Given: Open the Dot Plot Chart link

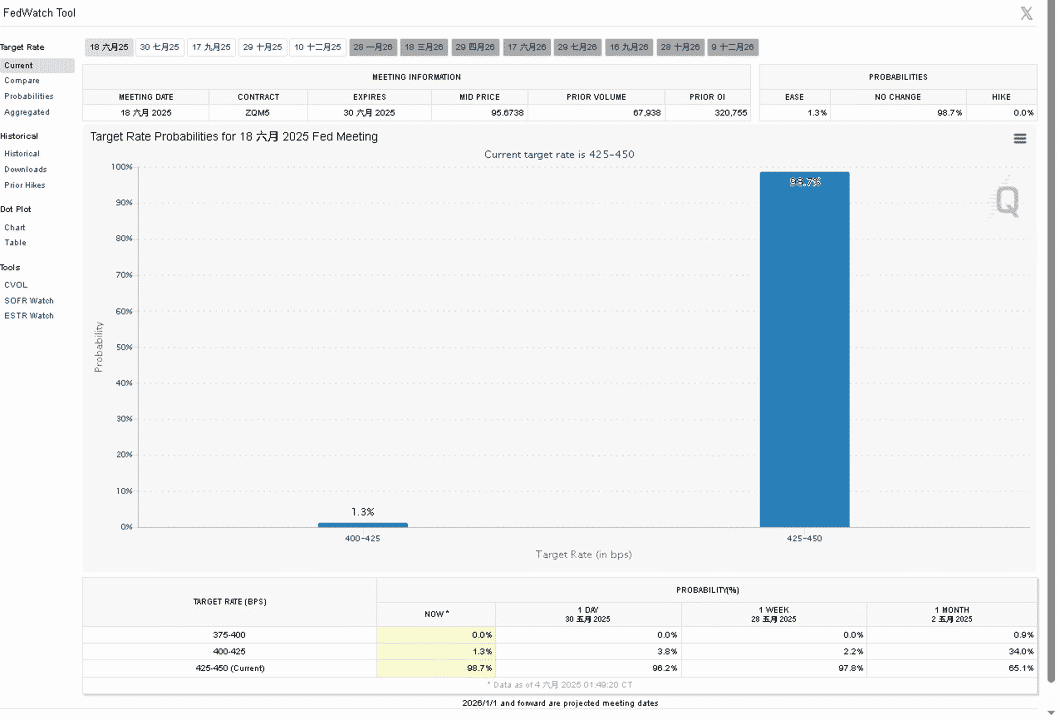Looking at the screenshot, I should point(15,228).
